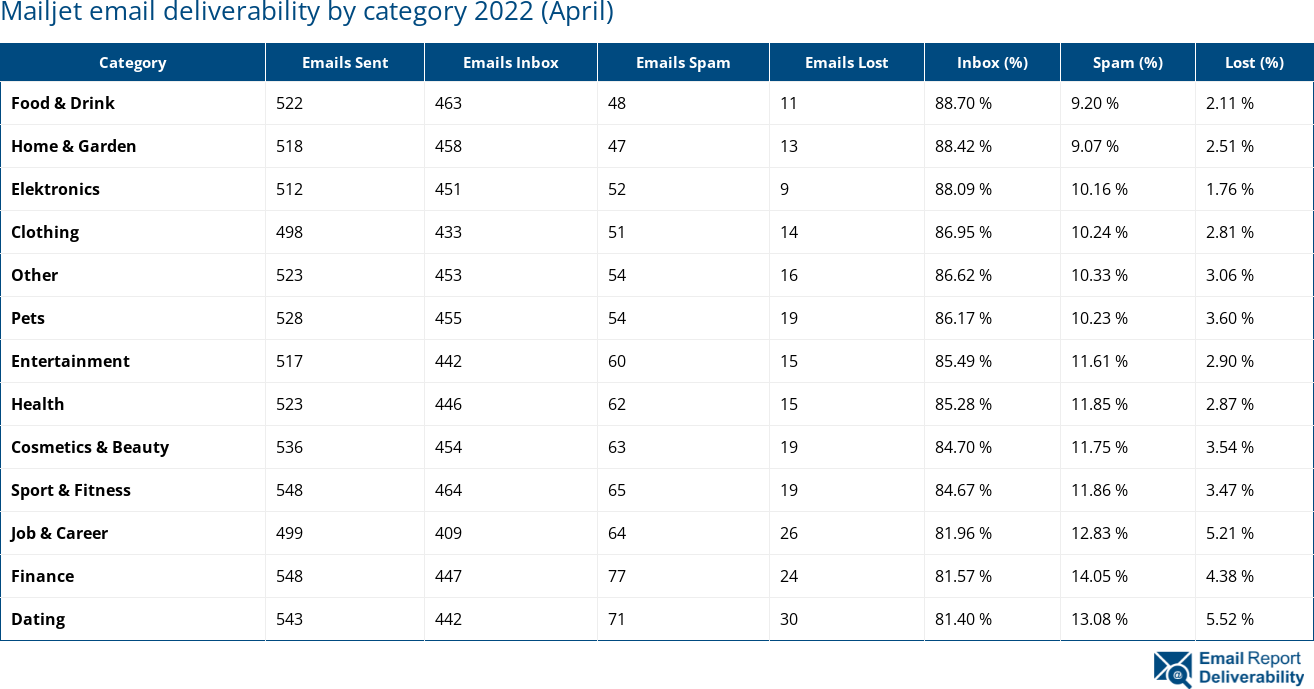
Task: Select the Dating row label
Action: 38,619
